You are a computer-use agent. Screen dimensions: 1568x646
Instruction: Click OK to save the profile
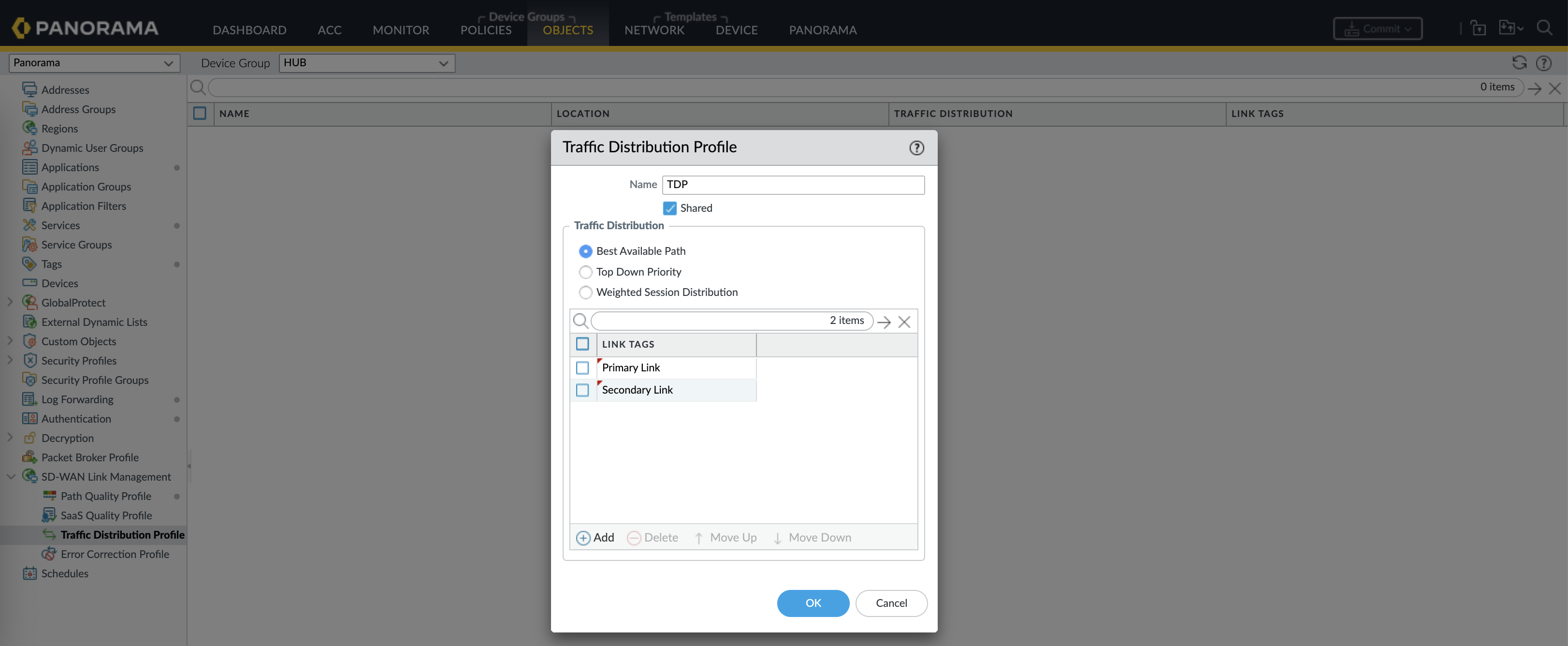click(x=813, y=603)
